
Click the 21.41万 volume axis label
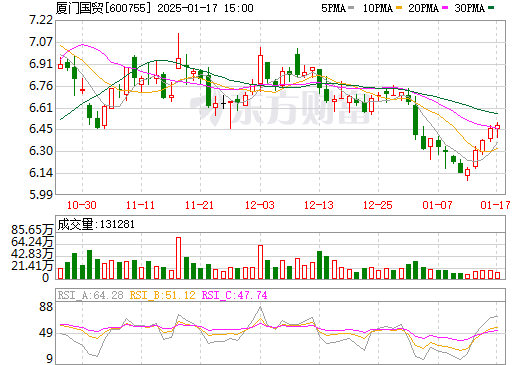pyautogui.click(x=32, y=266)
